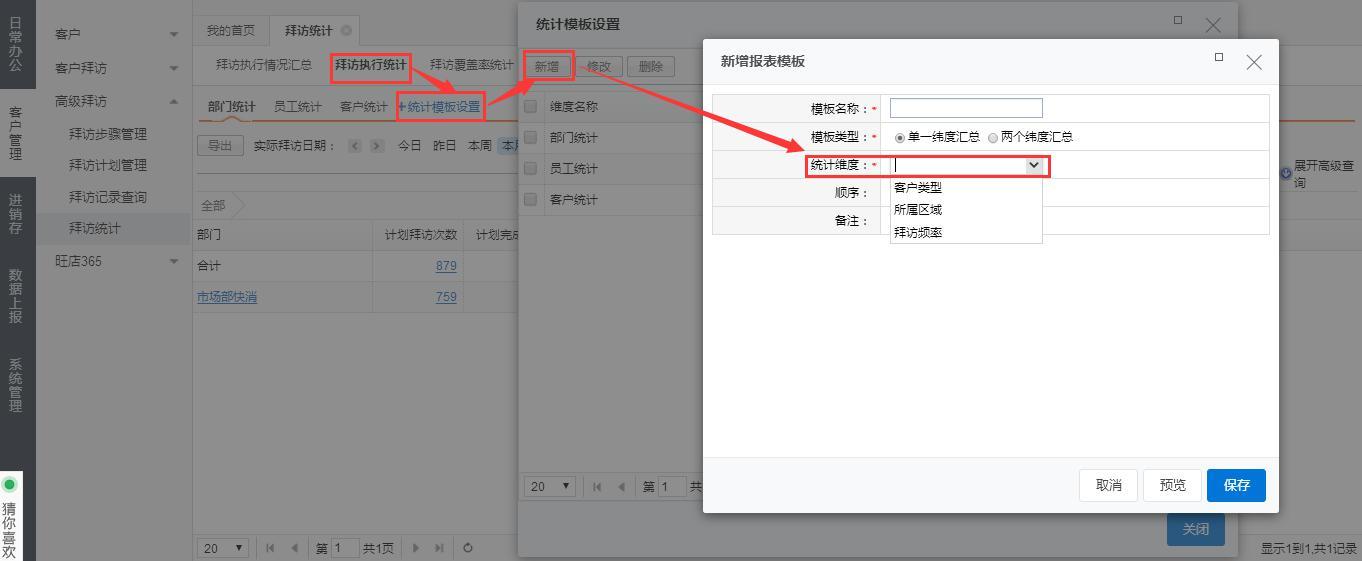Select the 单一纬度汇总 radio button
This screenshot has width=1362, height=561.
click(900, 138)
